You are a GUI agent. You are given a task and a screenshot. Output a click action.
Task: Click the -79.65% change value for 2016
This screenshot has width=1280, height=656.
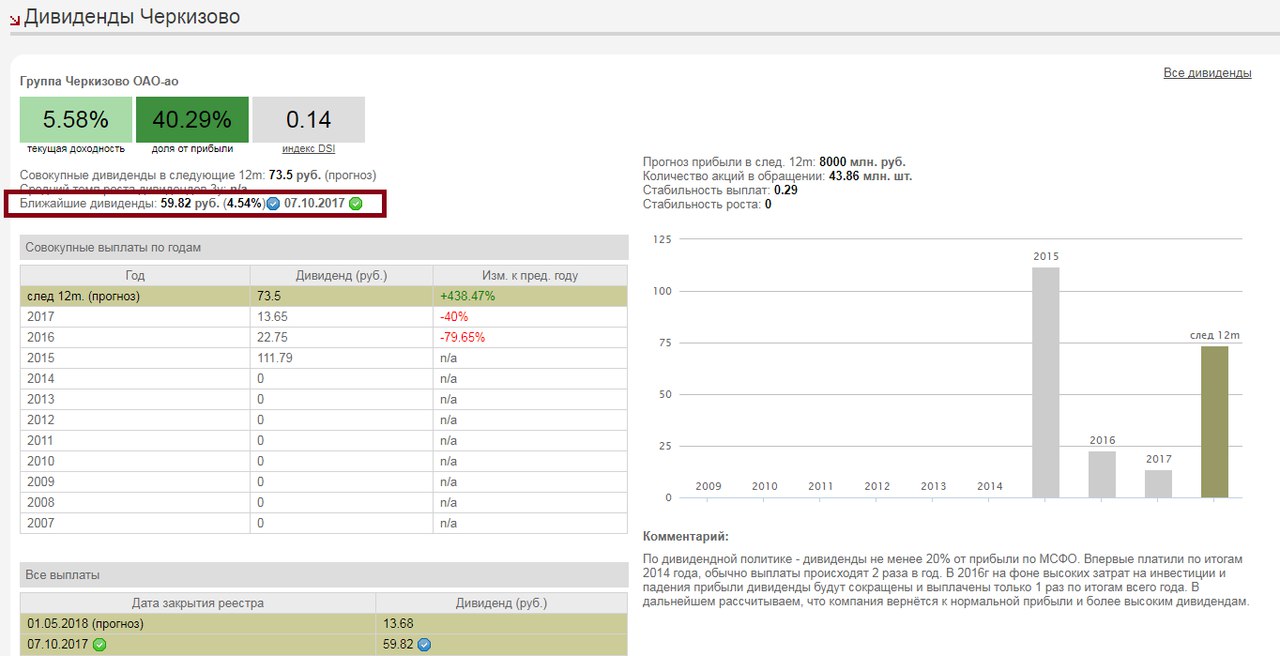[x=463, y=337]
